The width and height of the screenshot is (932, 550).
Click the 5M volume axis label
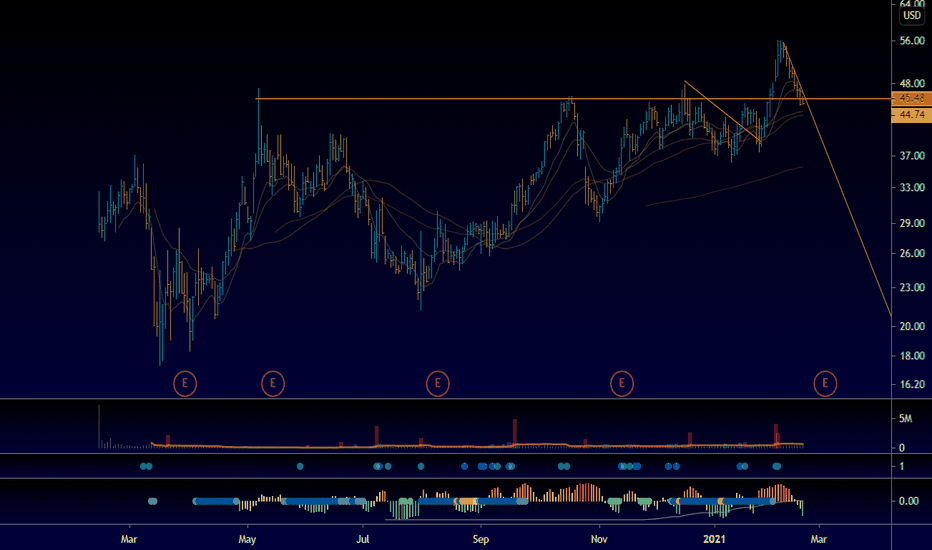point(905,419)
